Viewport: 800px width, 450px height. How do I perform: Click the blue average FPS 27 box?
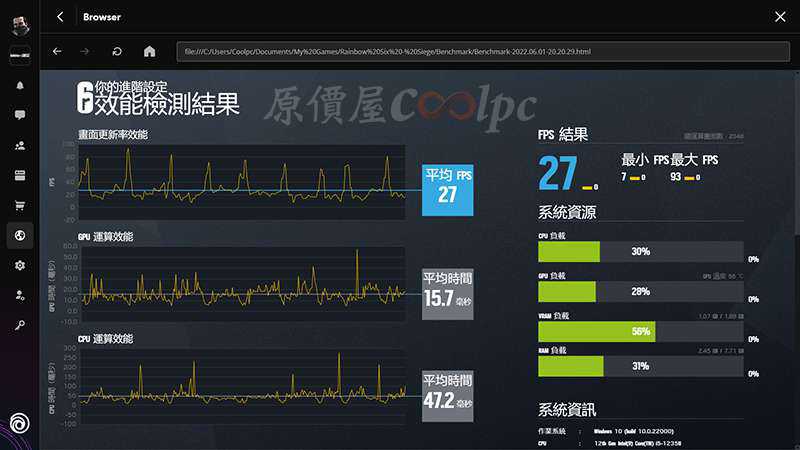pyautogui.click(x=447, y=190)
